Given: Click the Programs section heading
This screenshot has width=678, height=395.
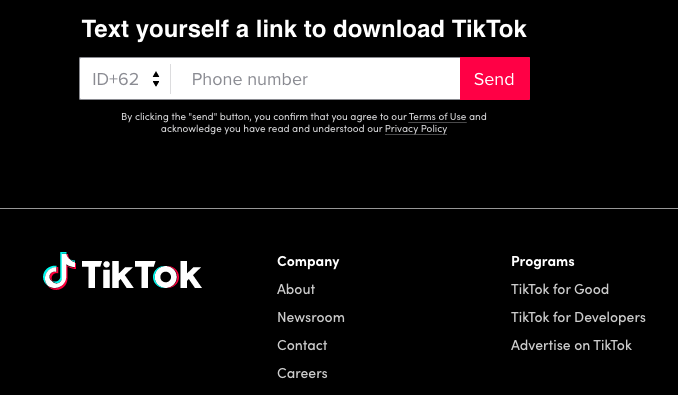Looking at the screenshot, I should click(x=543, y=261).
